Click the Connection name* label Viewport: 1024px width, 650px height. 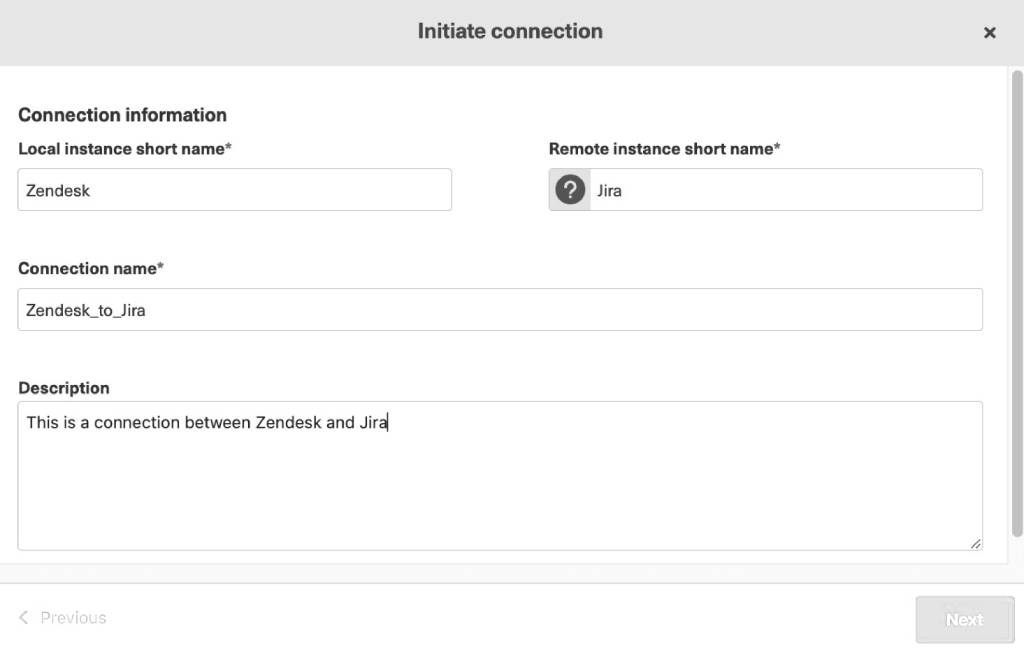(91, 268)
